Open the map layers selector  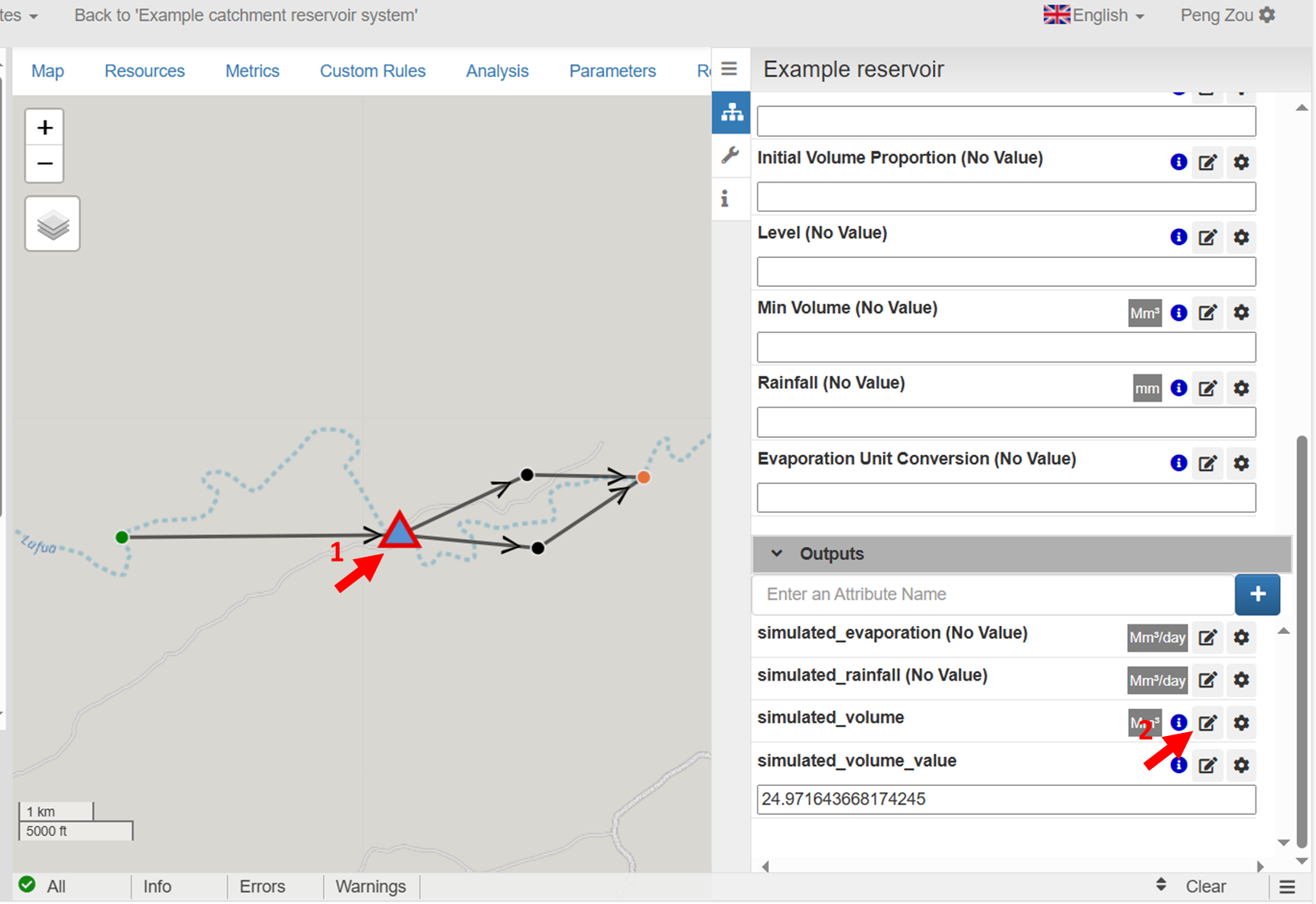[52, 224]
